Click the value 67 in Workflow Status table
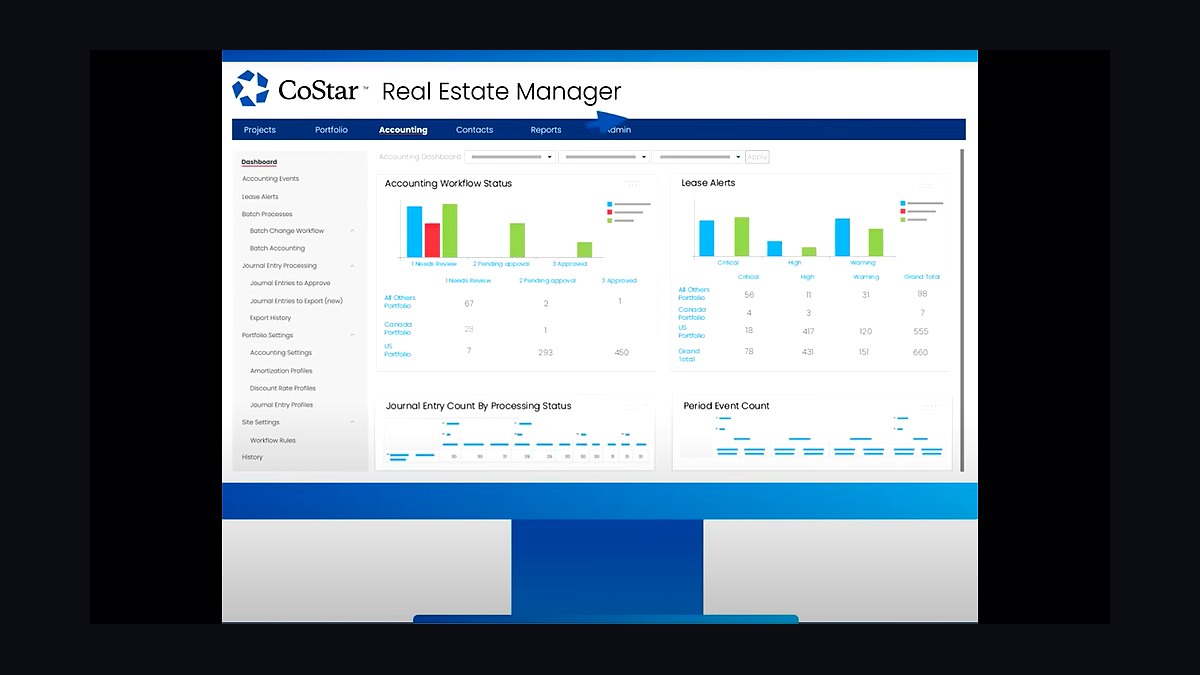The height and width of the screenshot is (675, 1200). pos(469,303)
